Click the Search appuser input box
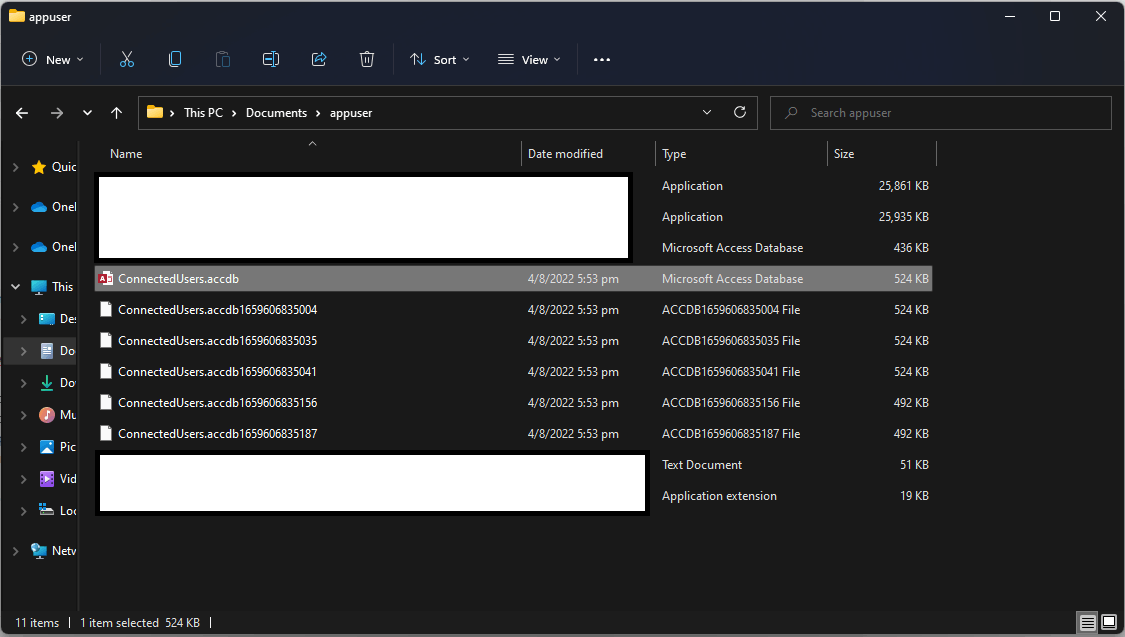1125x637 pixels. (950, 113)
